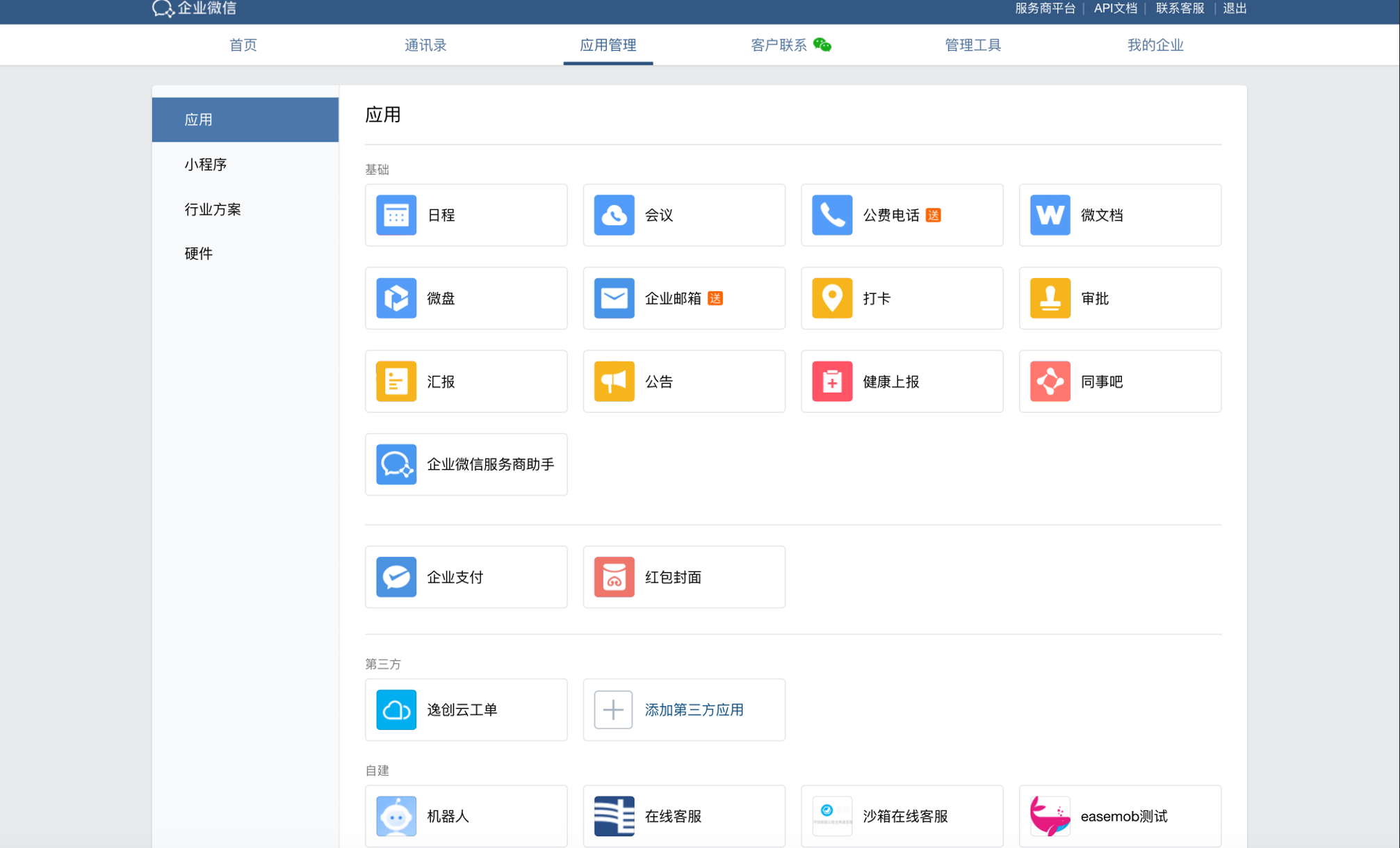Open the 机器人 robot icon
Image resolution: width=1400 pixels, height=848 pixels.
(x=396, y=816)
